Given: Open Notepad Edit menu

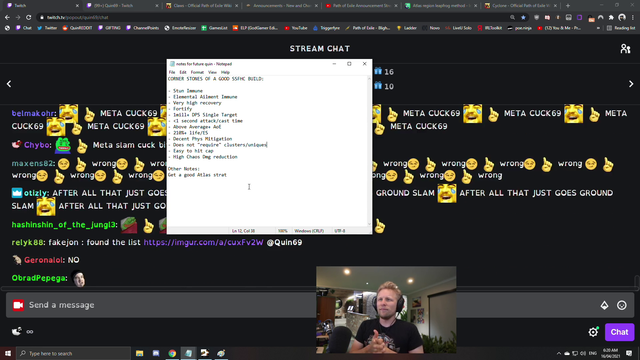Looking at the screenshot, I should point(183,72).
